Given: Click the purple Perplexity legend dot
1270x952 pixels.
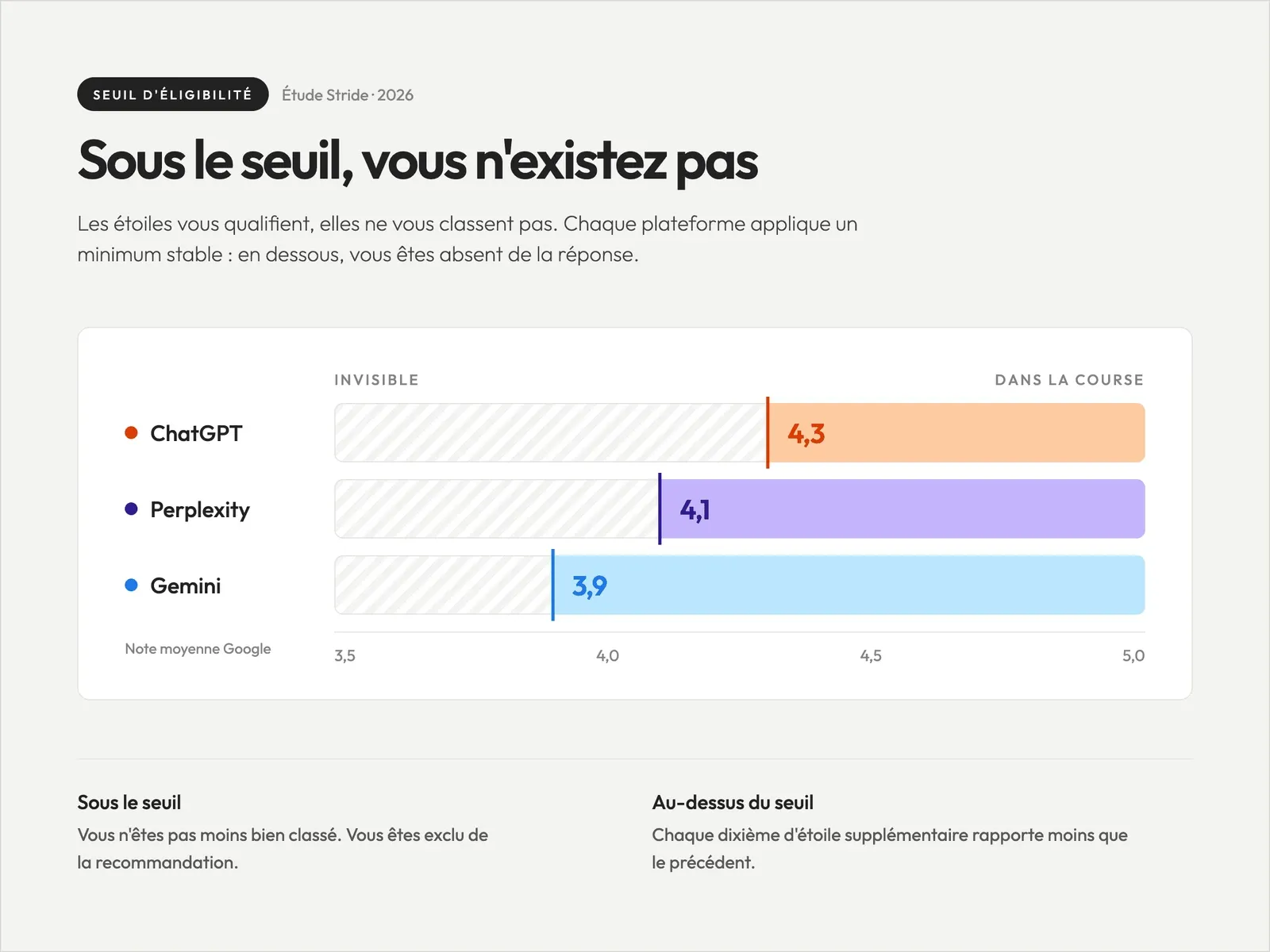Looking at the screenshot, I should coord(132,509).
